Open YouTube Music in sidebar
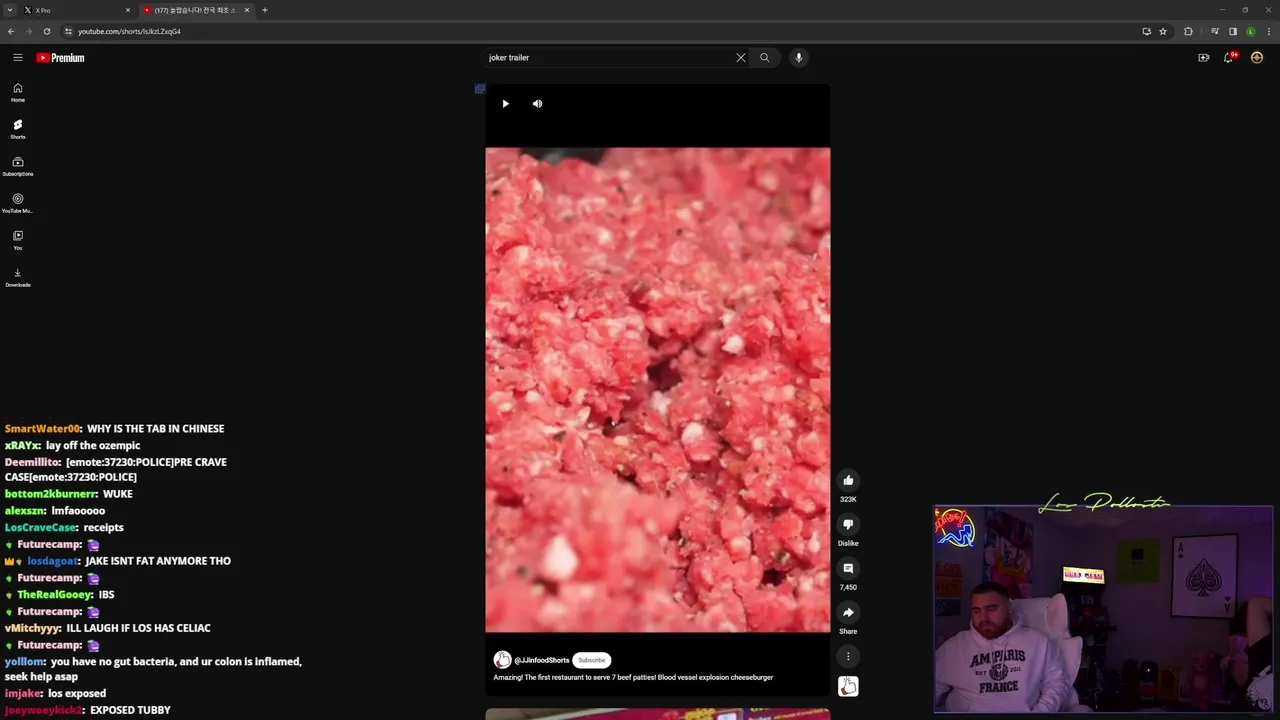The height and width of the screenshot is (720, 1280). [x=18, y=203]
